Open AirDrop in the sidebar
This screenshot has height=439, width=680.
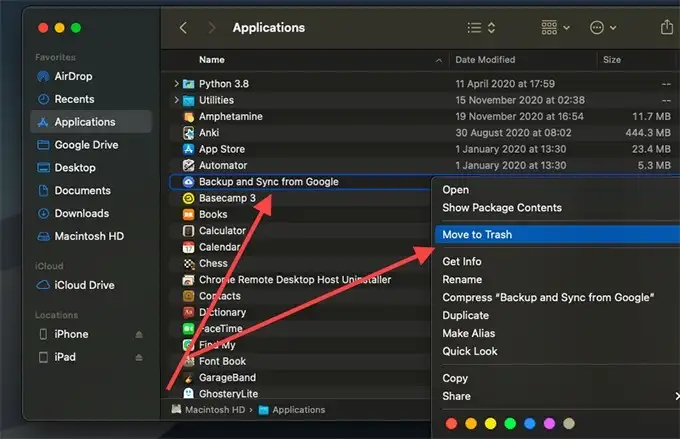91,76
